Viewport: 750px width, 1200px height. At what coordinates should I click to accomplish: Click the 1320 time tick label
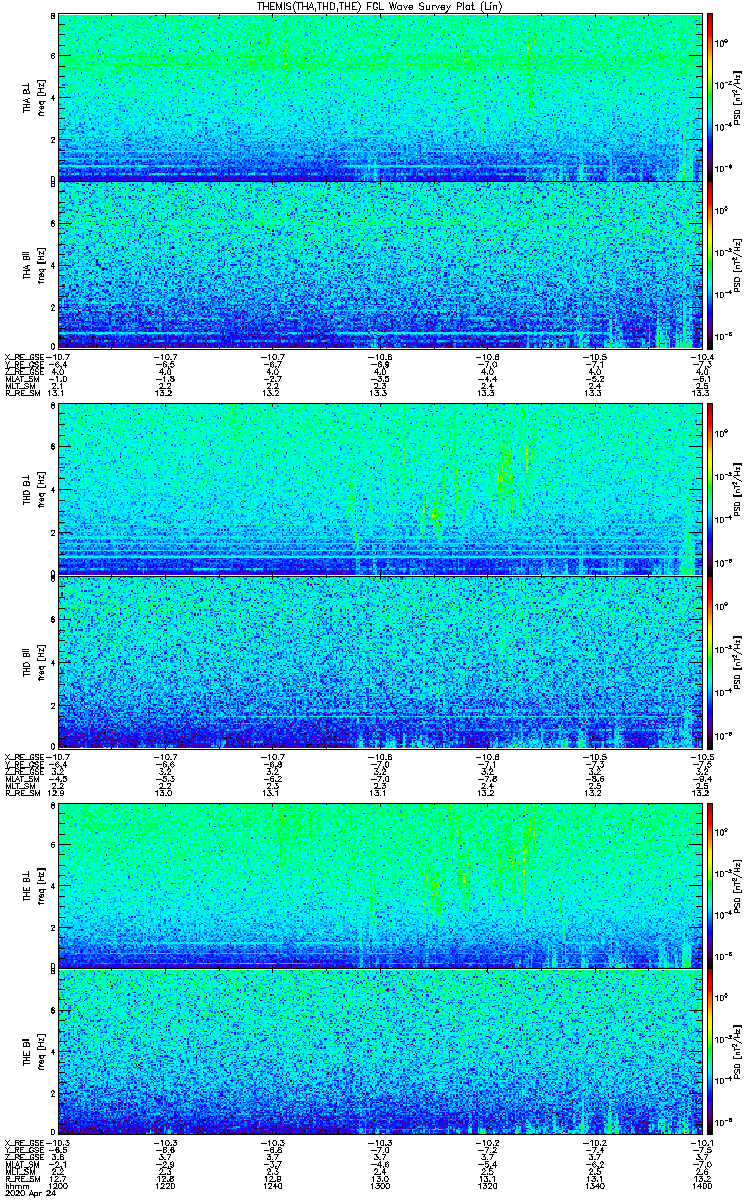tap(486, 1184)
